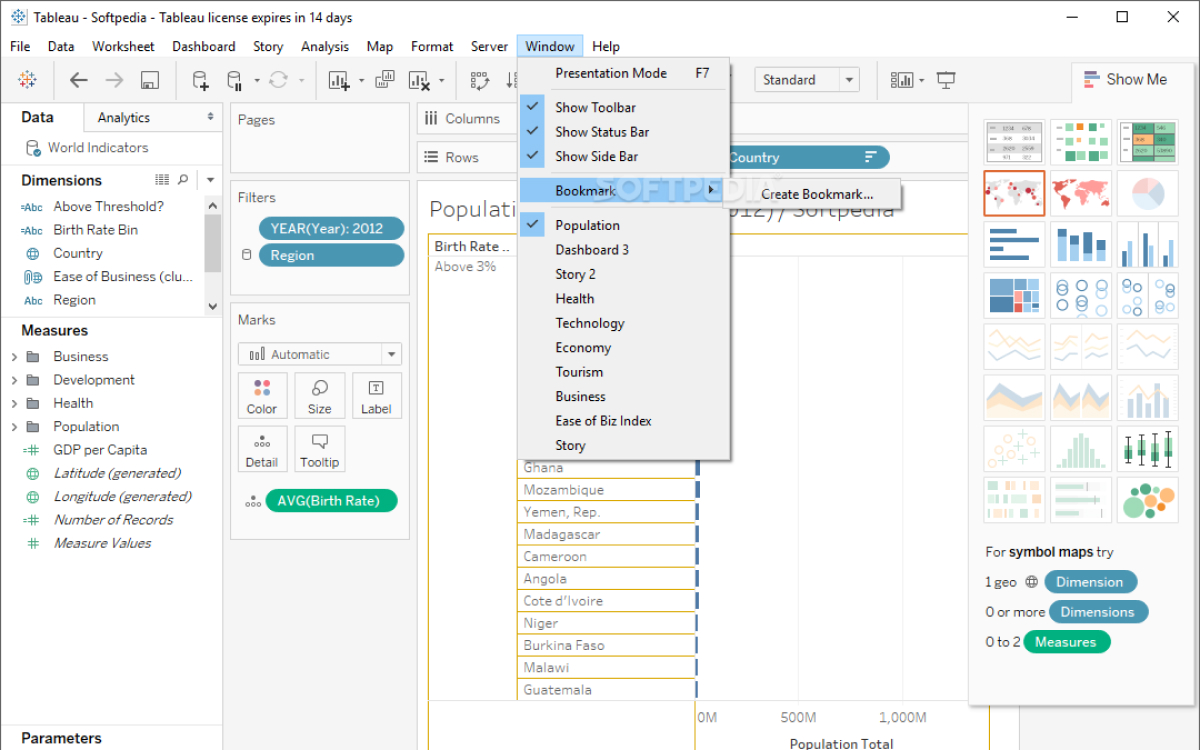
Task: Open the Automatic mark type dropdown
Action: [319, 354]
